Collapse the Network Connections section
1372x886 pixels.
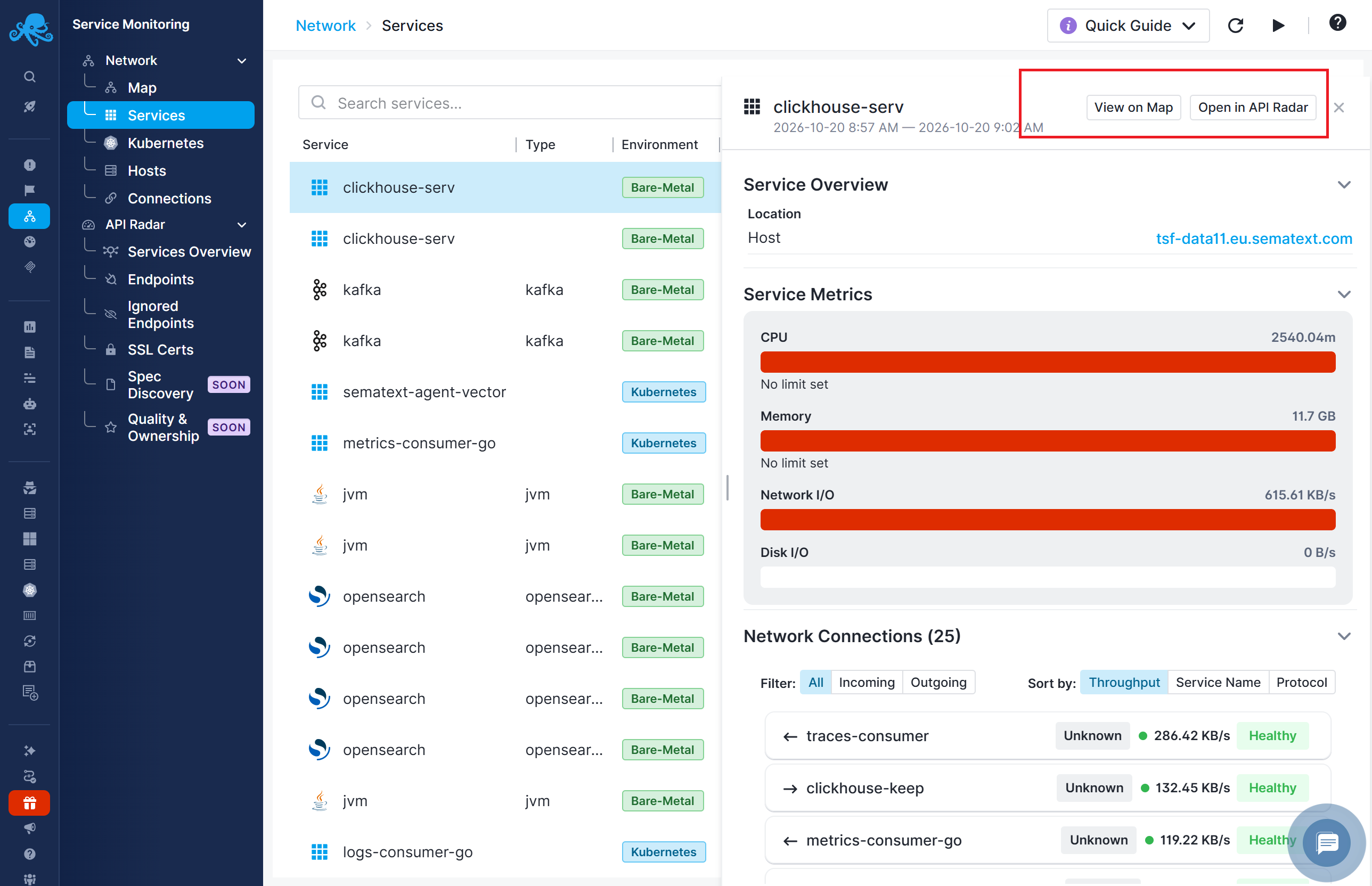[x=1344, y=636]
